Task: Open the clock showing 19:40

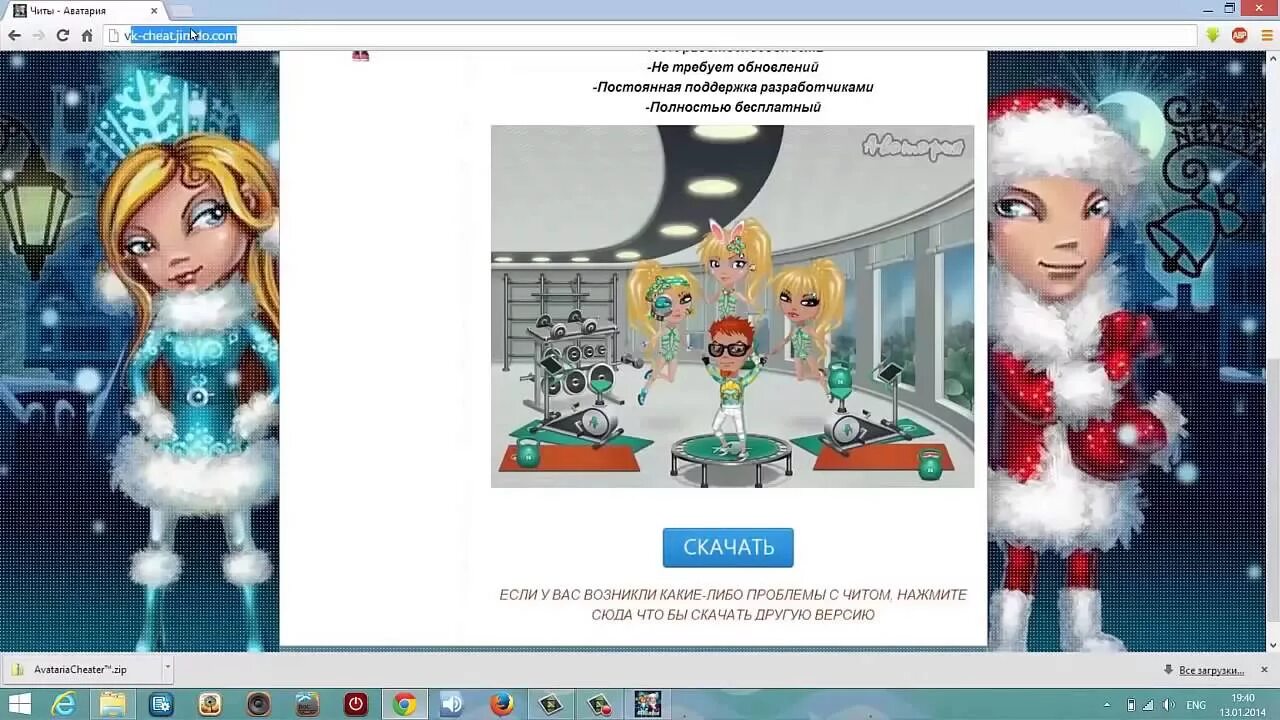Action: [1242, 704]
